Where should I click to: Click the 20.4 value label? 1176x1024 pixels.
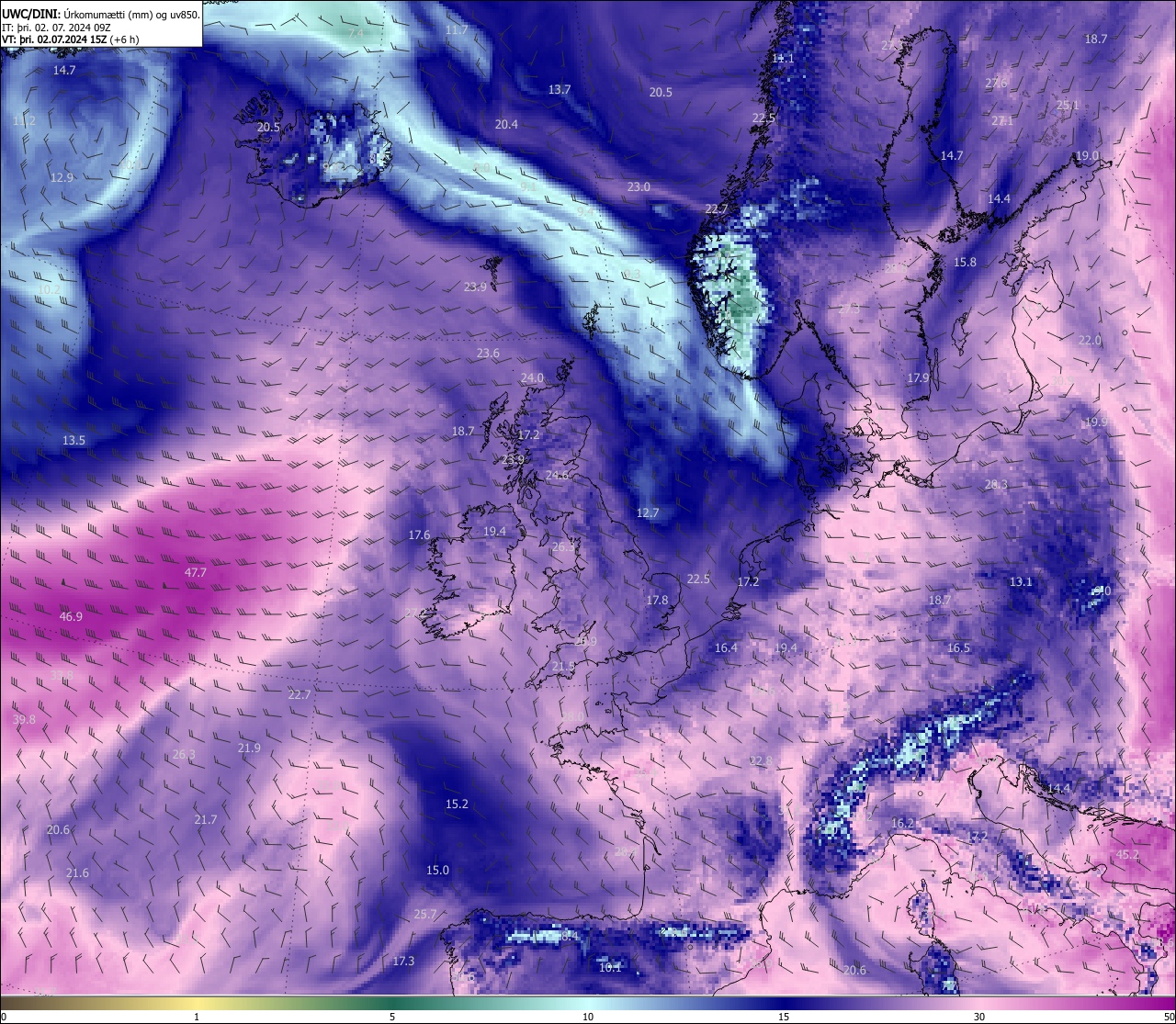(x=506, y=124)
